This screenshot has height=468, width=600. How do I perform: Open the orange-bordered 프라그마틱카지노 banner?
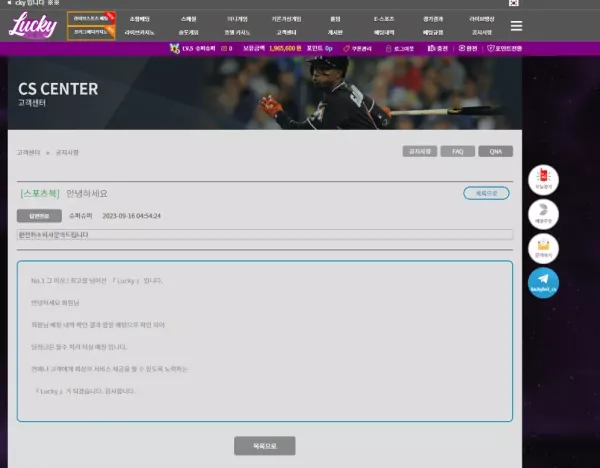tap(91, 33)
